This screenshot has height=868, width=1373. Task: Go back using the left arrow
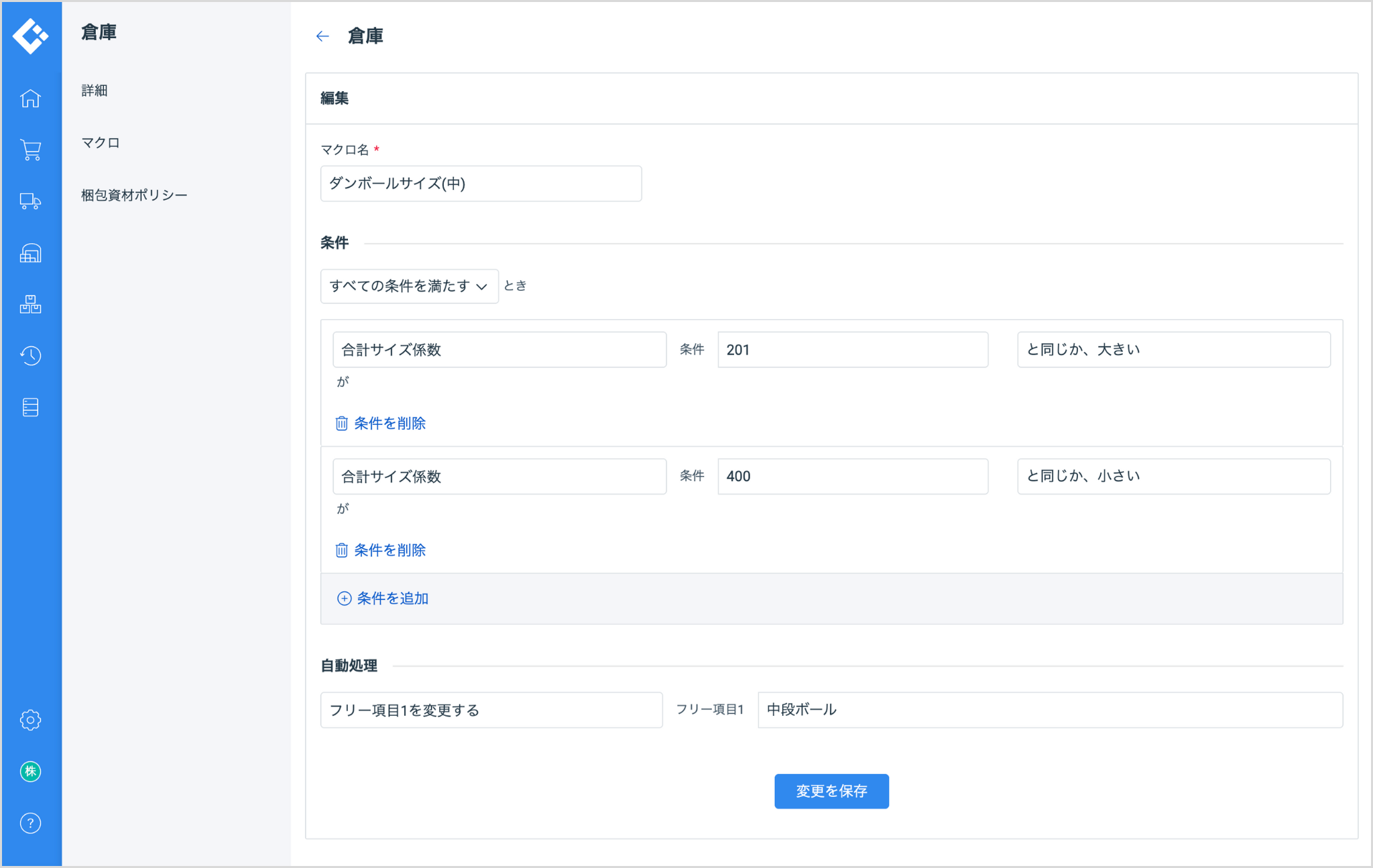322,36
